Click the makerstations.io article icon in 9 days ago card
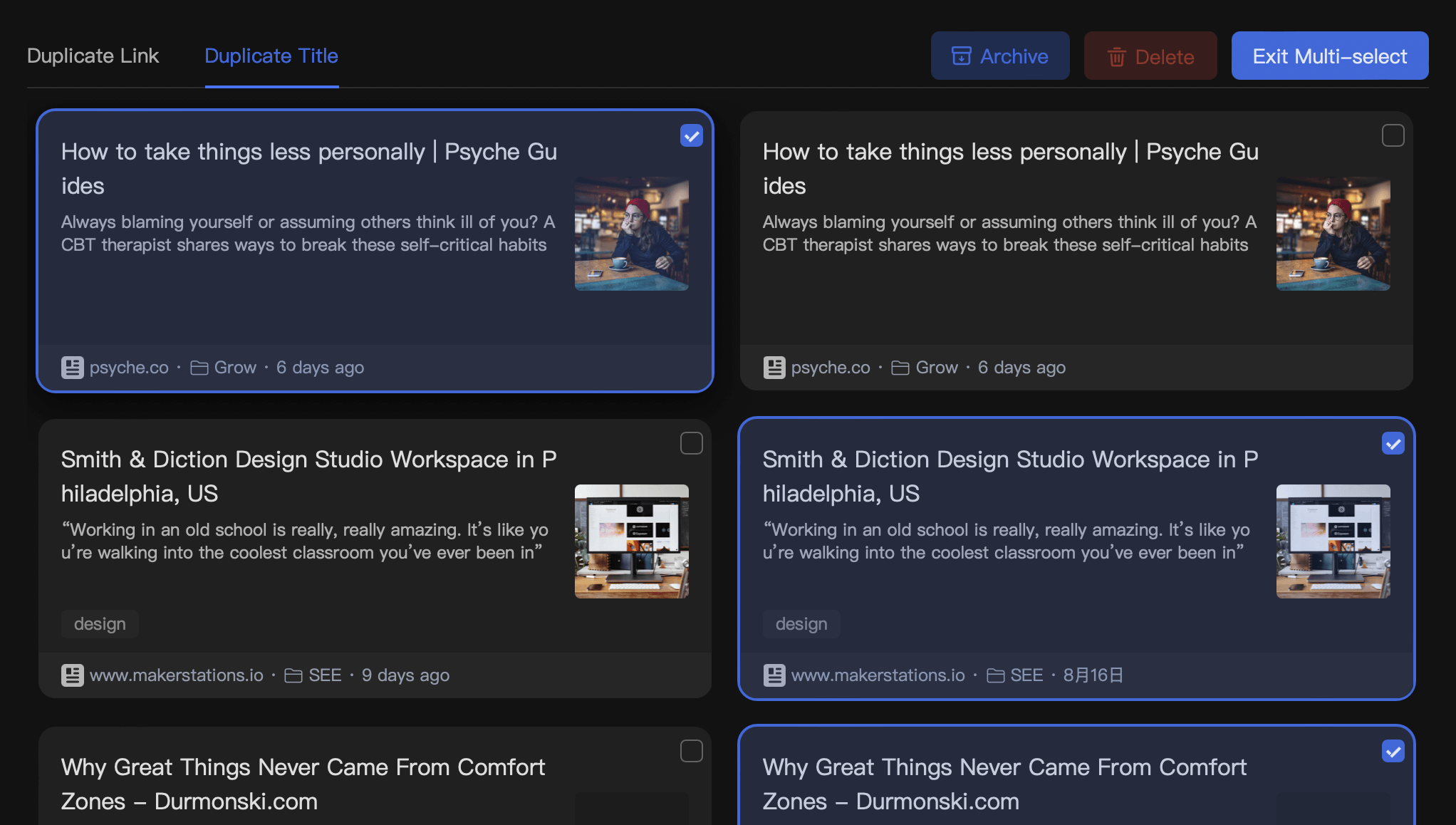The height and width of the screenshot is (825, 1456). pyautogui.click(x=72, y=675)
